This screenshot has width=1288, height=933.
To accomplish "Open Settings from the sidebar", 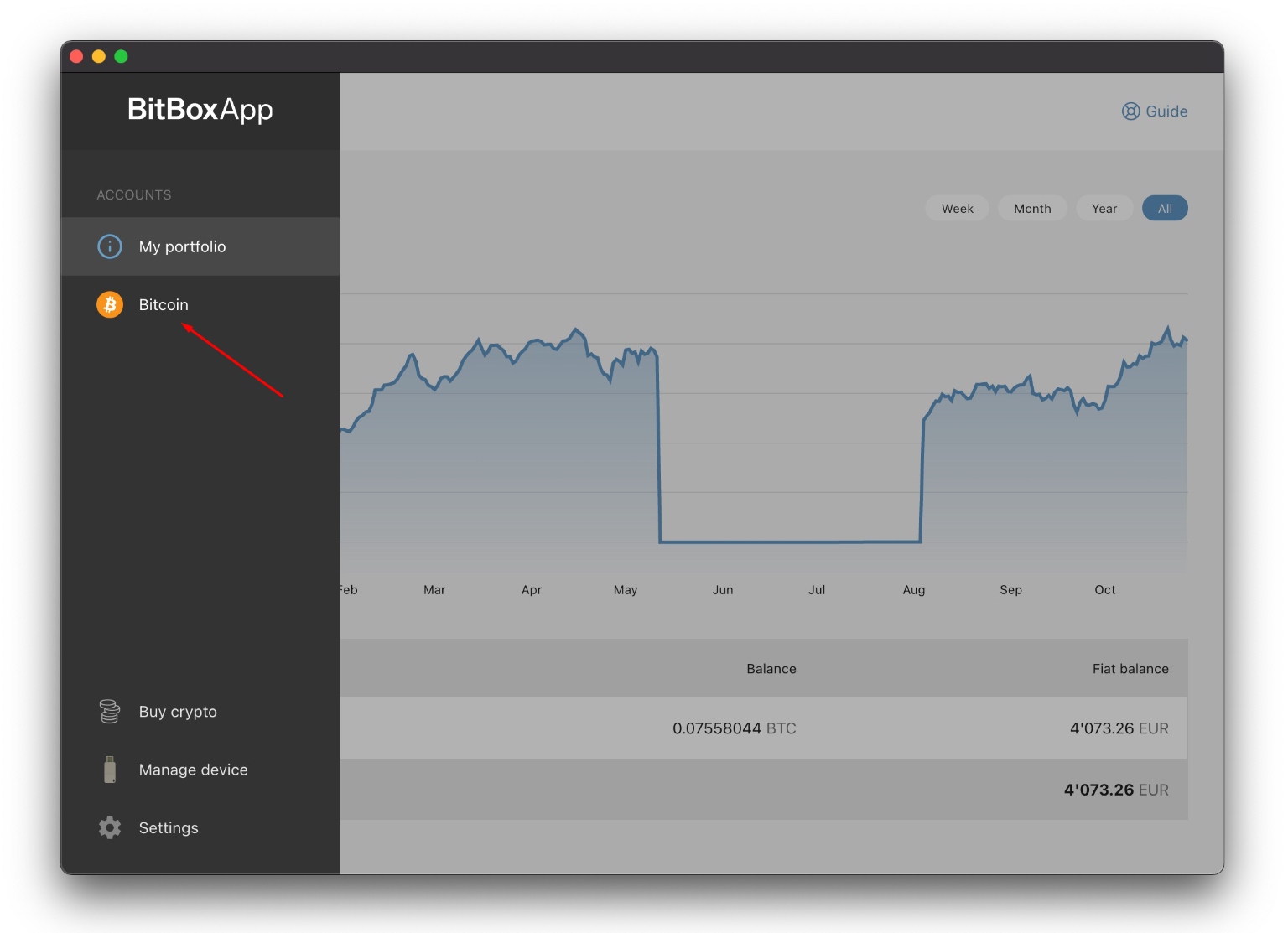I will click(x=200, y=828).
